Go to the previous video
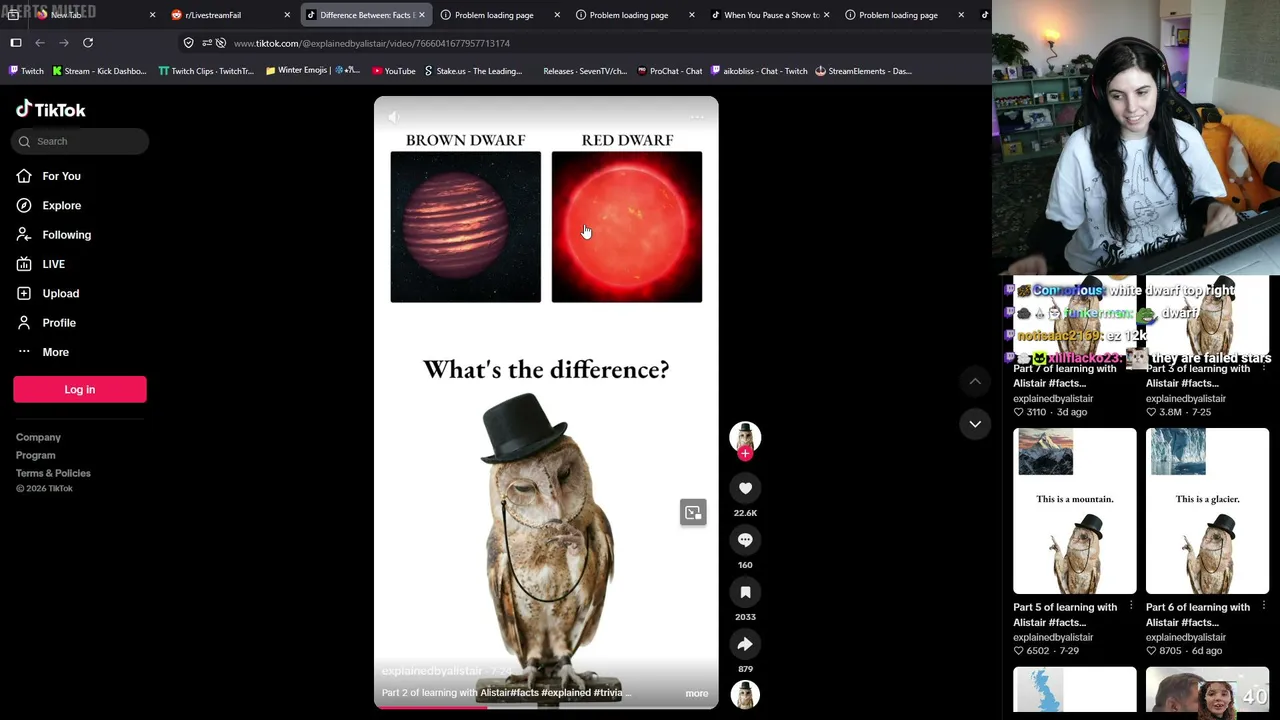This screenshot has height=720, width=1280. [x=975, y=381]
